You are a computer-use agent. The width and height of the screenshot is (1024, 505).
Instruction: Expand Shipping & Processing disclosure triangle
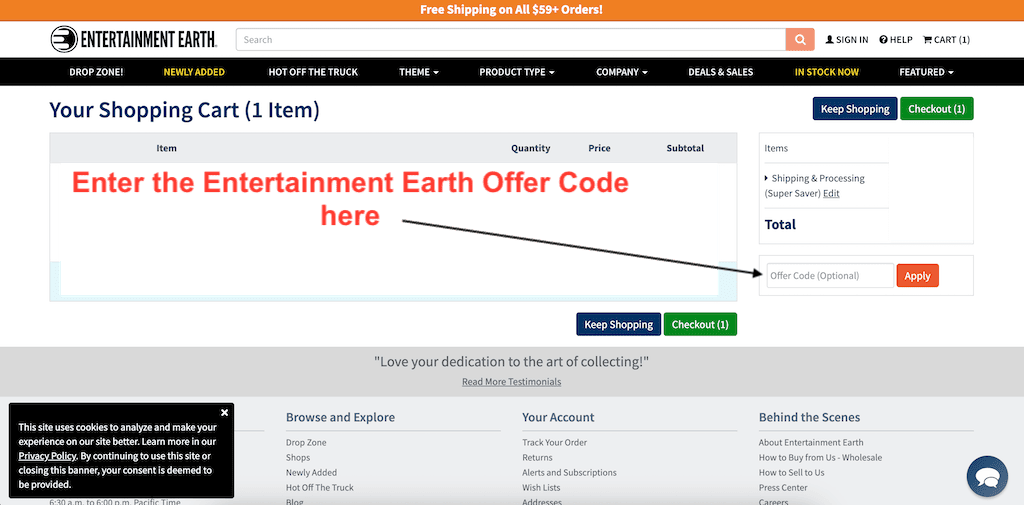pyautogui.click(x=766, y=178)
